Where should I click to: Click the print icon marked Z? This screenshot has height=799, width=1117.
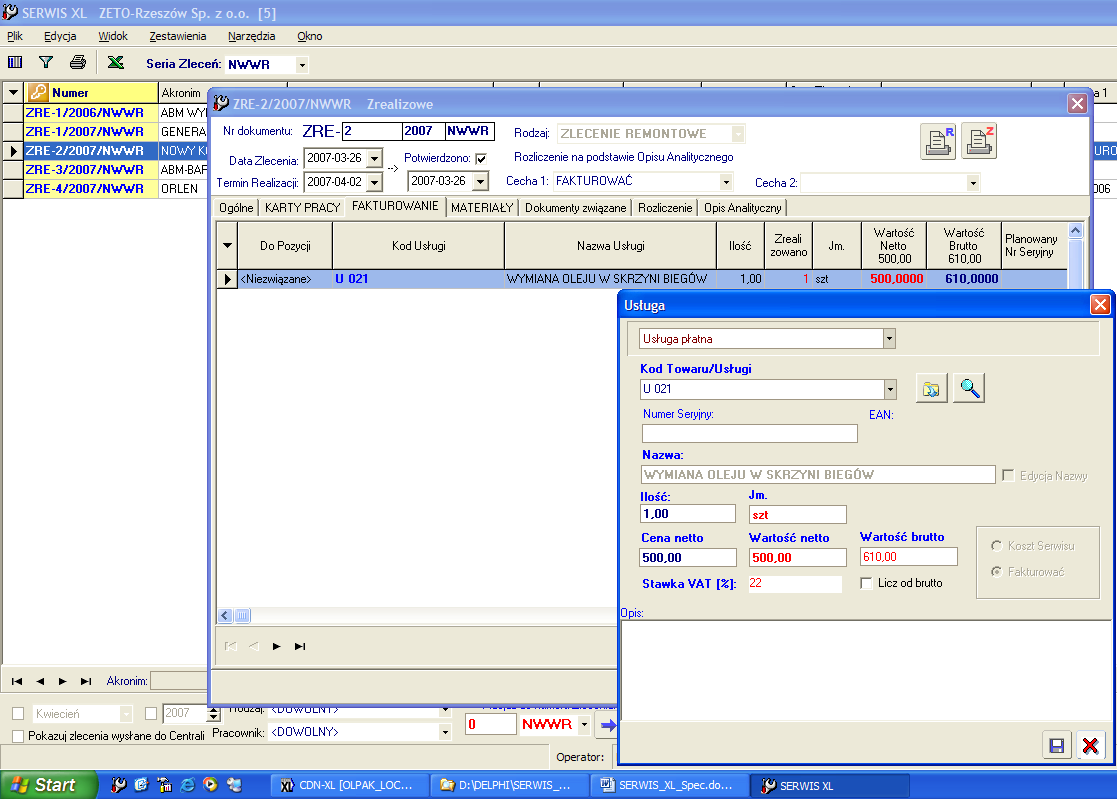click(979, 141)
